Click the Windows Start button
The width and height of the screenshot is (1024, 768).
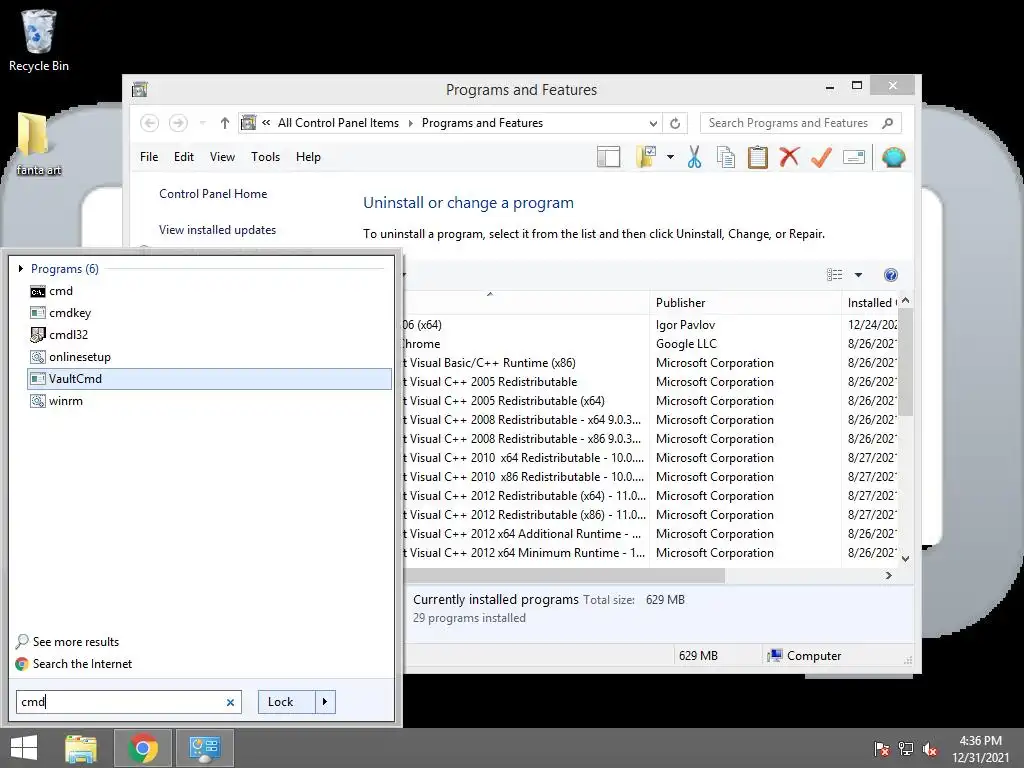(24, 748)
